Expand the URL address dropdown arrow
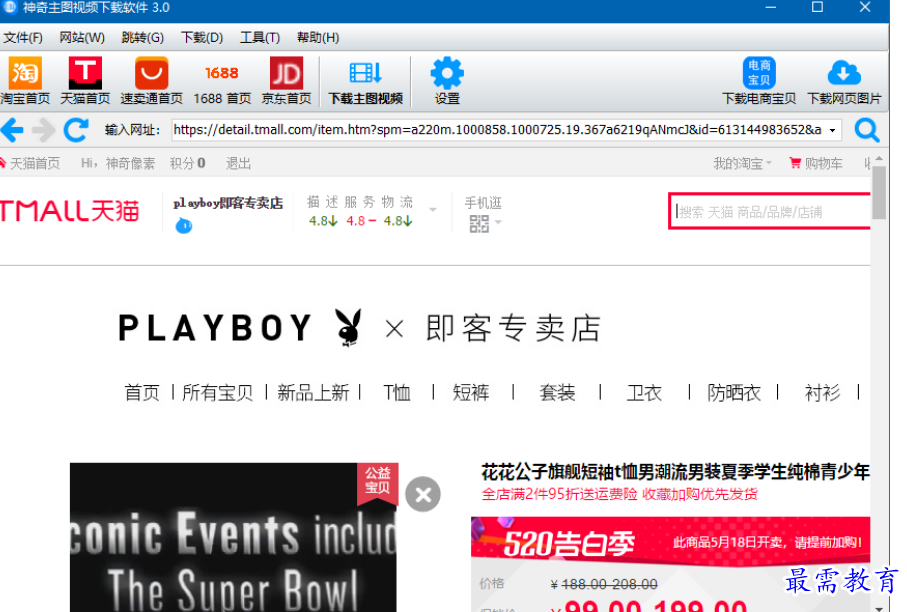 point(832,130)
